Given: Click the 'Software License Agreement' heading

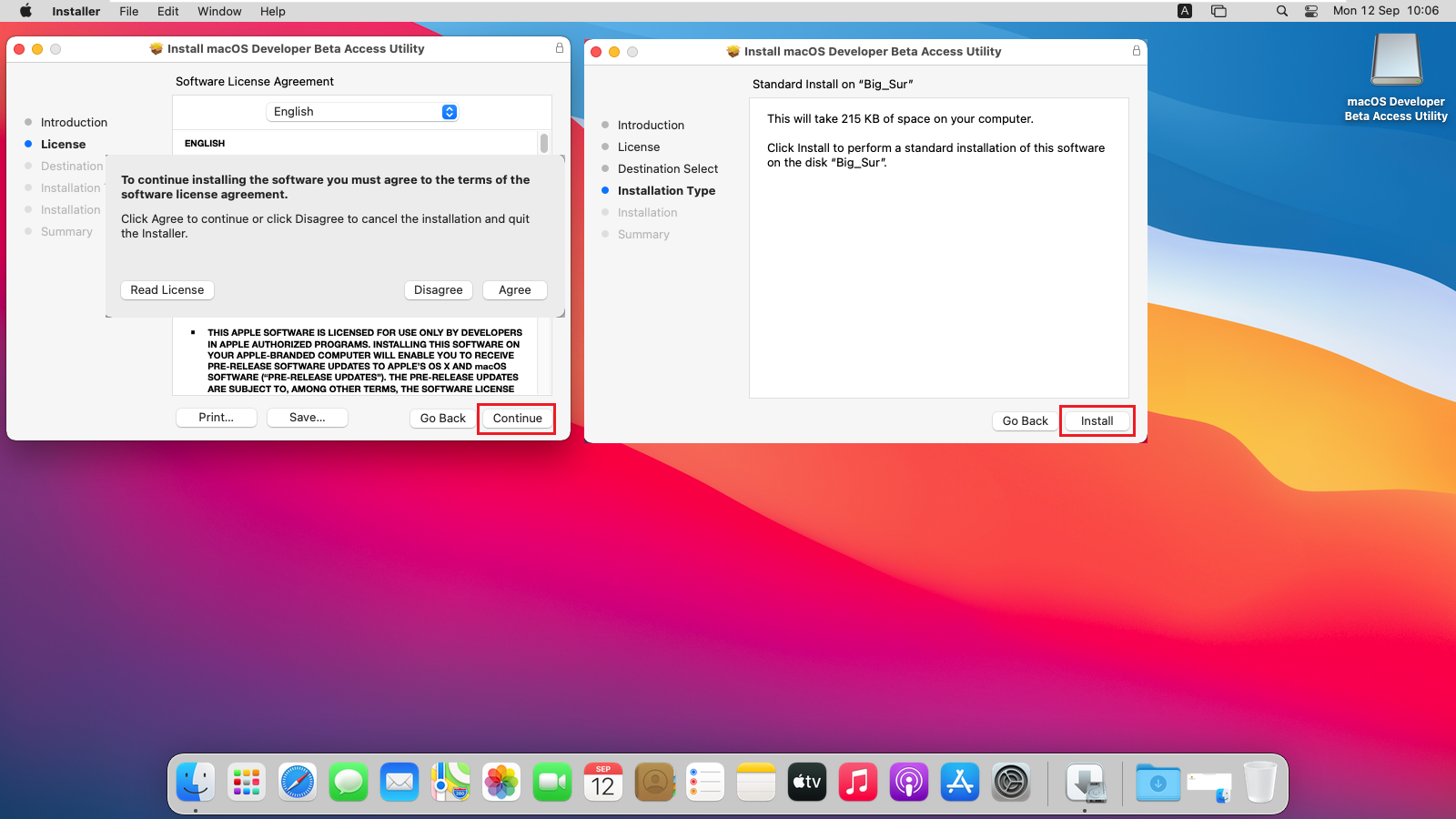Looking at the screenshot, I should coord(255,81).
